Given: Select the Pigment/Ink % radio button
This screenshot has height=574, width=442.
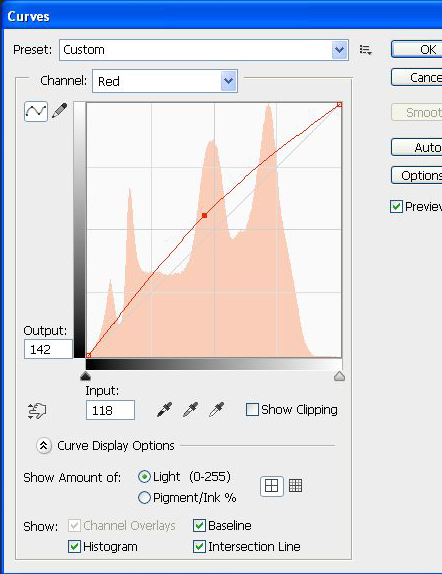Looking at the screenshot, I should pos(144,497).
